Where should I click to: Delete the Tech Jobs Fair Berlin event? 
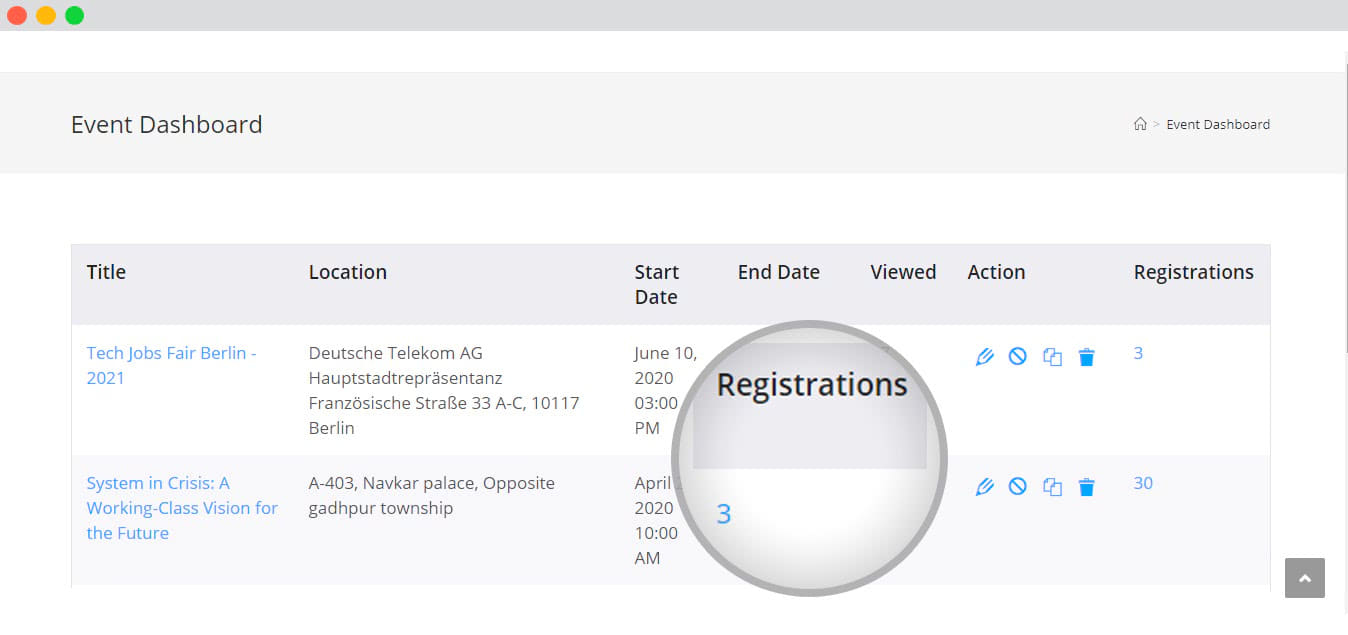1086,357
